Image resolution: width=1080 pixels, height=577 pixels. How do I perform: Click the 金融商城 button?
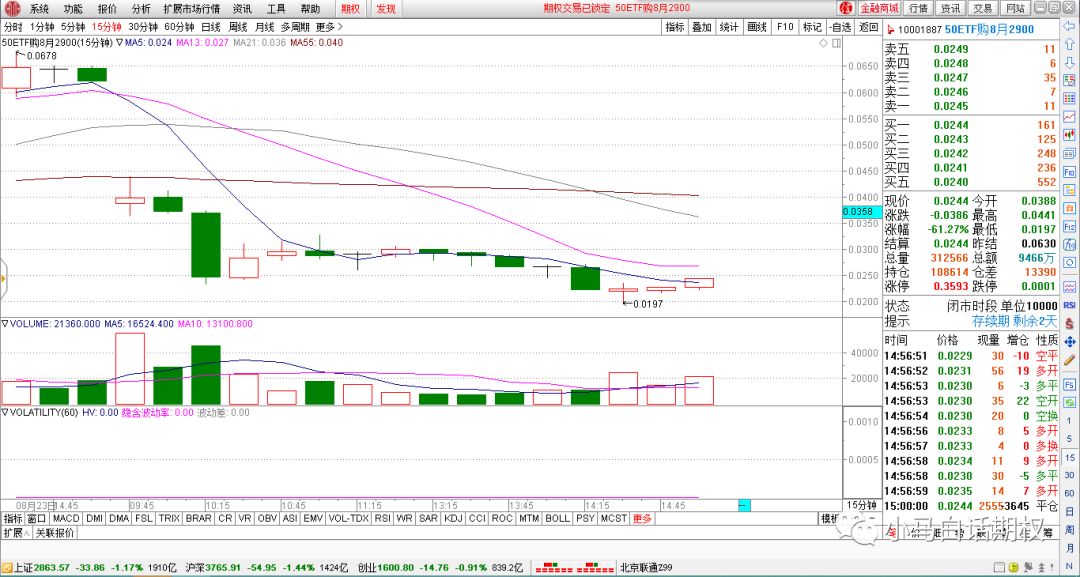tap(879, 8)
